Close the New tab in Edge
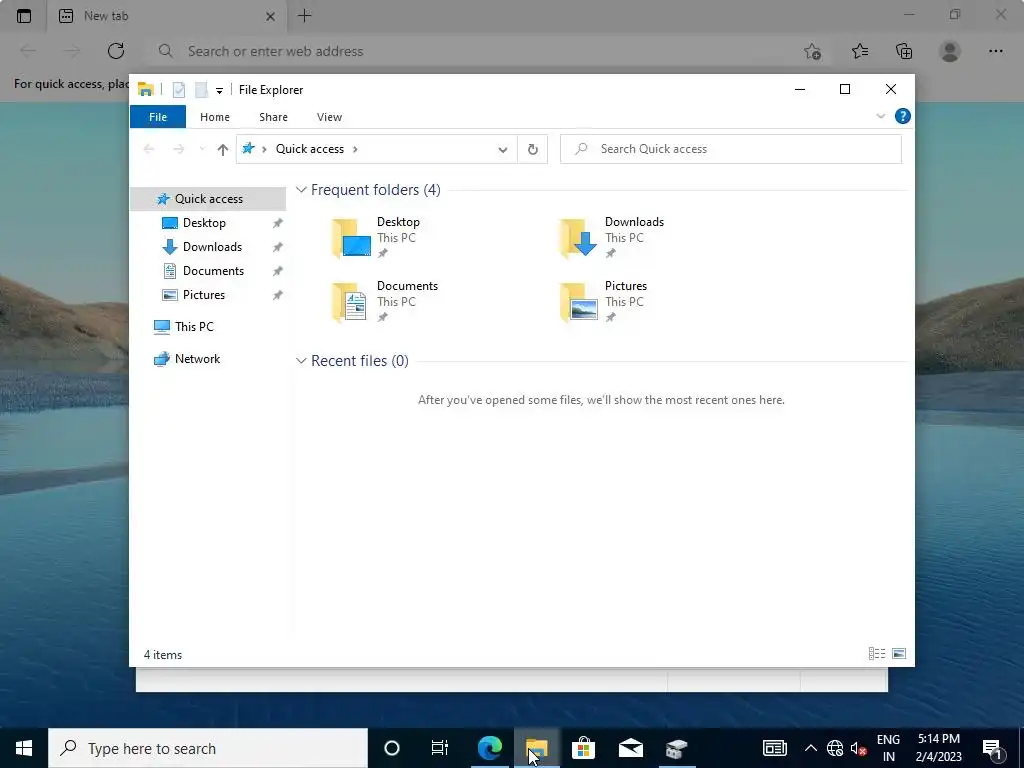This screenshot has height=768, width=1024. coord(270,16)
